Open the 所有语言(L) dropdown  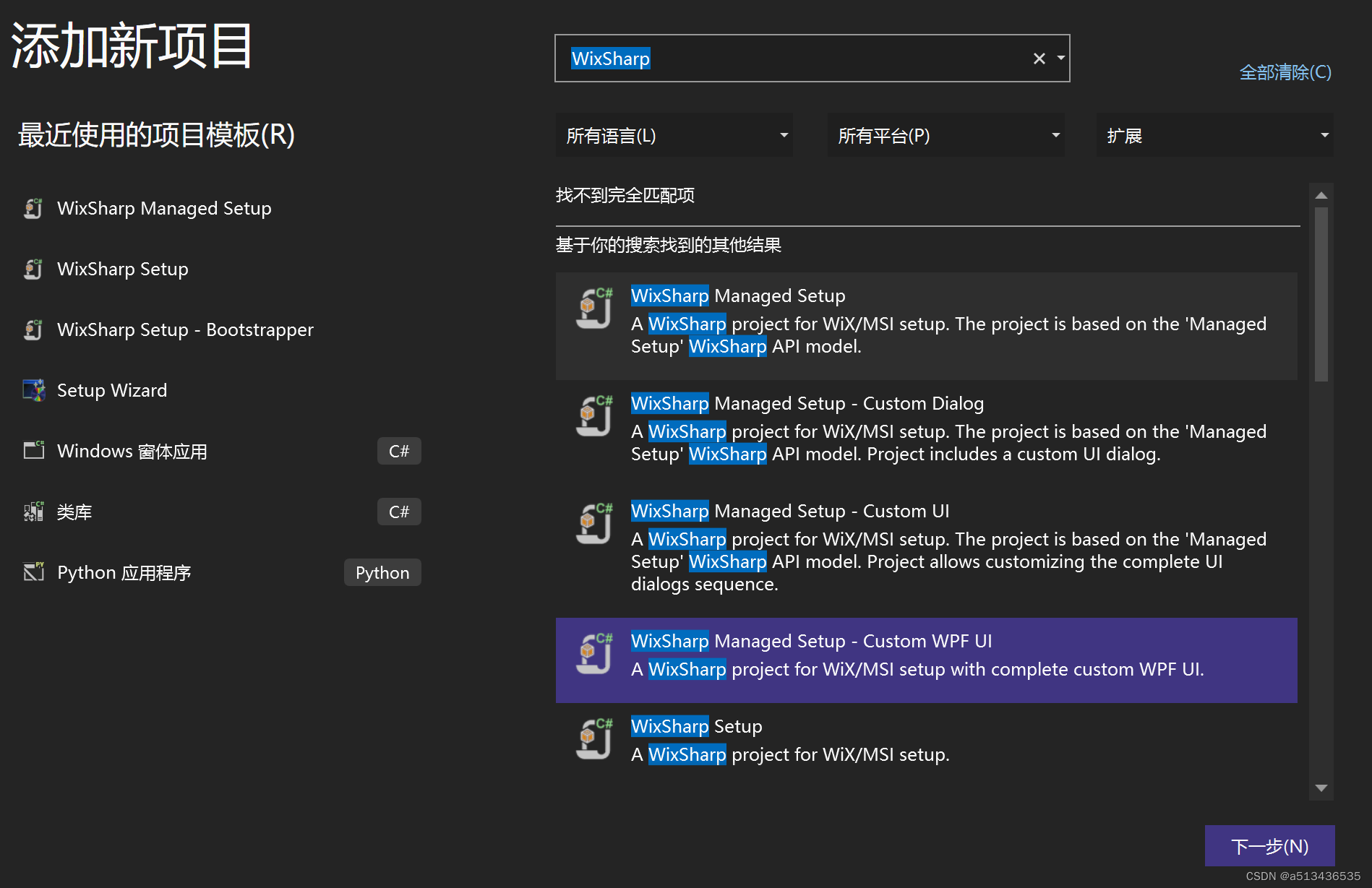674,135
